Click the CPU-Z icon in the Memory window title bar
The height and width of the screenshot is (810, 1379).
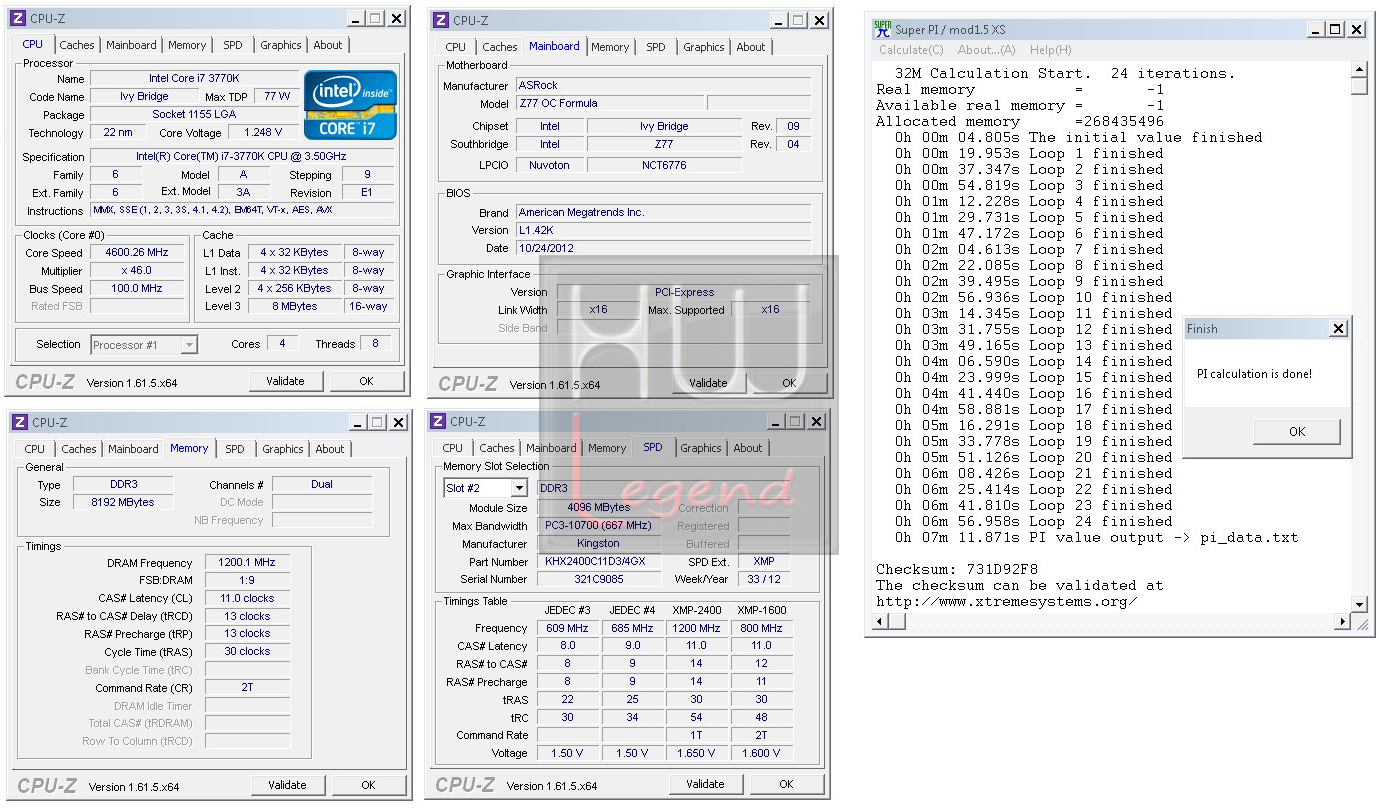coord(19,423)
